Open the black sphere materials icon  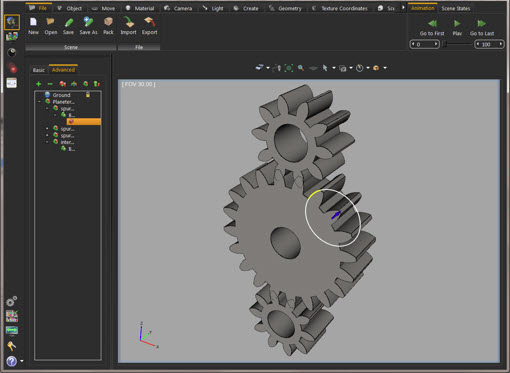(12, 52)
